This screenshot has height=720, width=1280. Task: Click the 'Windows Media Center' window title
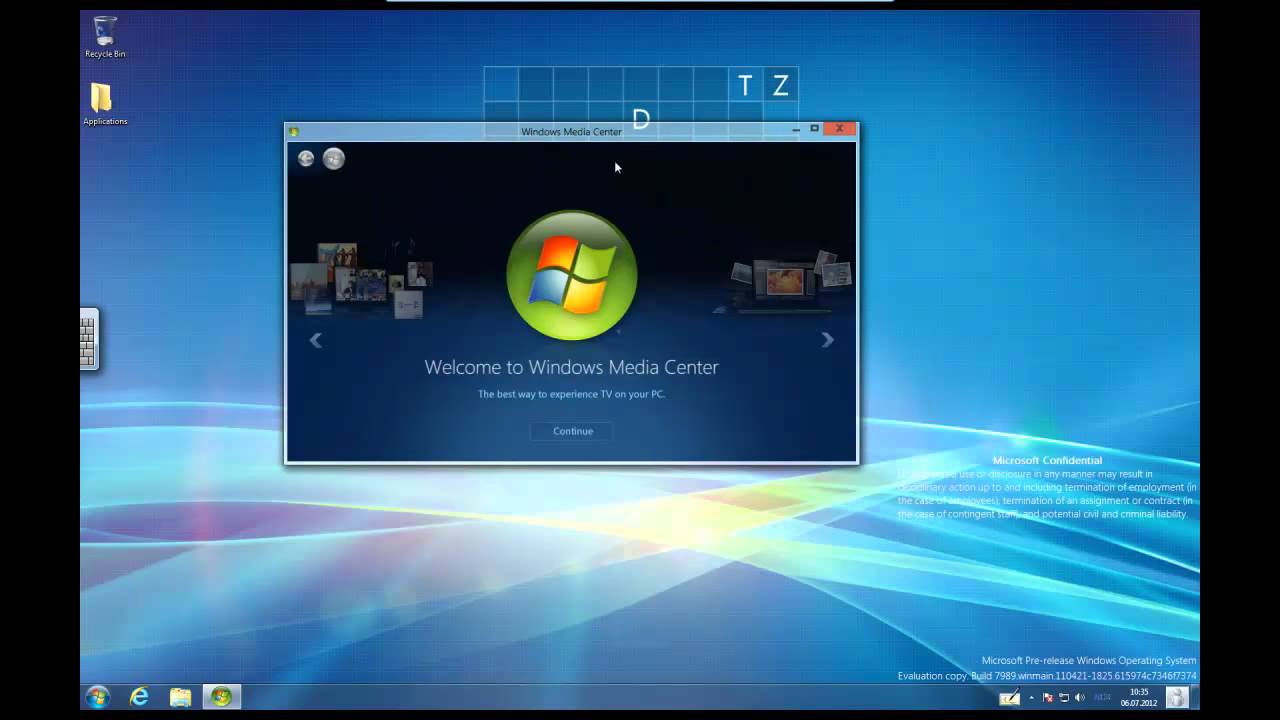pos(571,132)
